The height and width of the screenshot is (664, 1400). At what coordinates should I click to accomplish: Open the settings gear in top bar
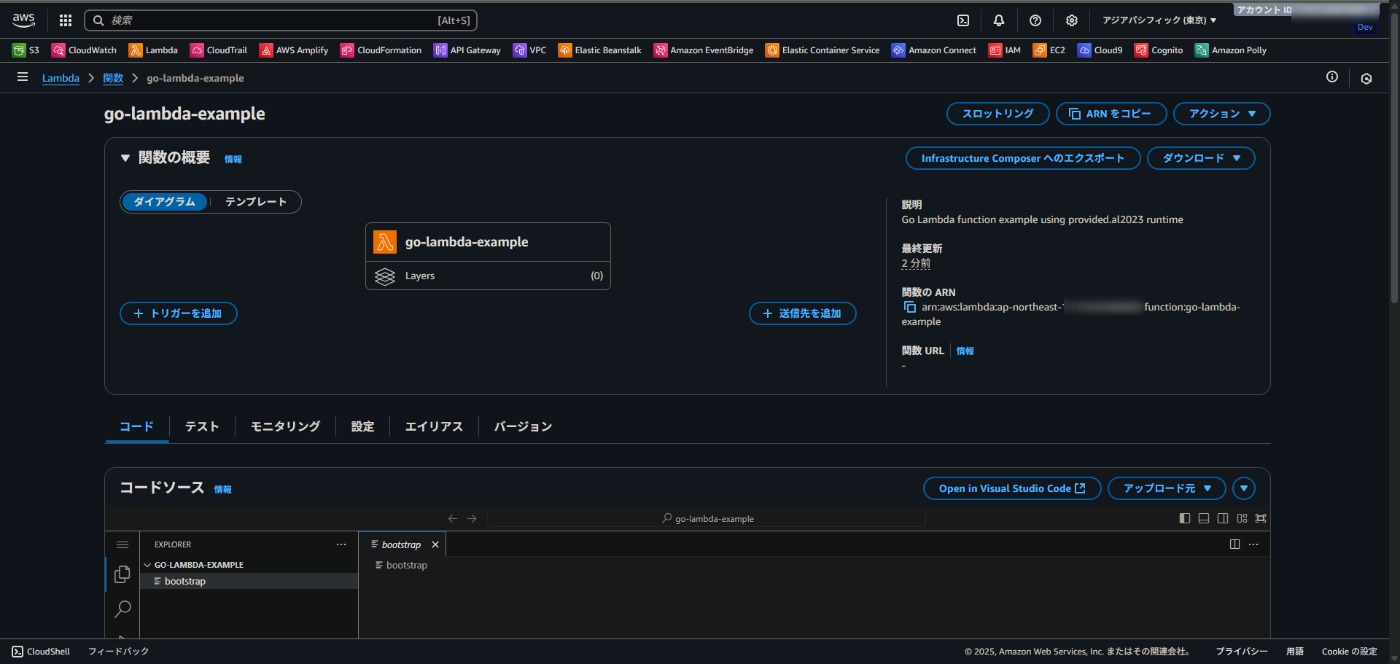pyautogui.click(x=1072, y=20)
